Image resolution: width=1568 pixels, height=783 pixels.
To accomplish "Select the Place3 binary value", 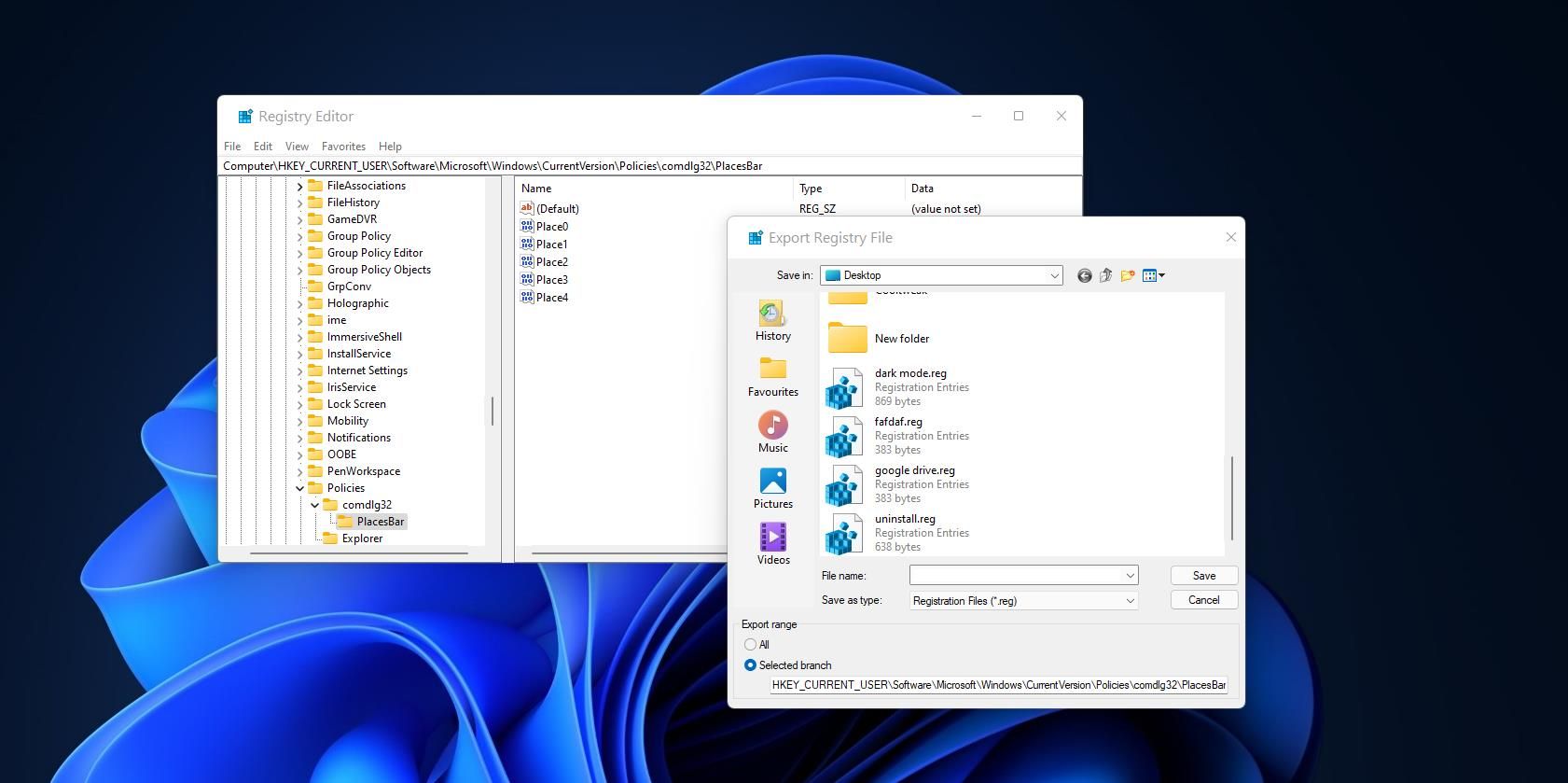I will click(x=552, y=280).
